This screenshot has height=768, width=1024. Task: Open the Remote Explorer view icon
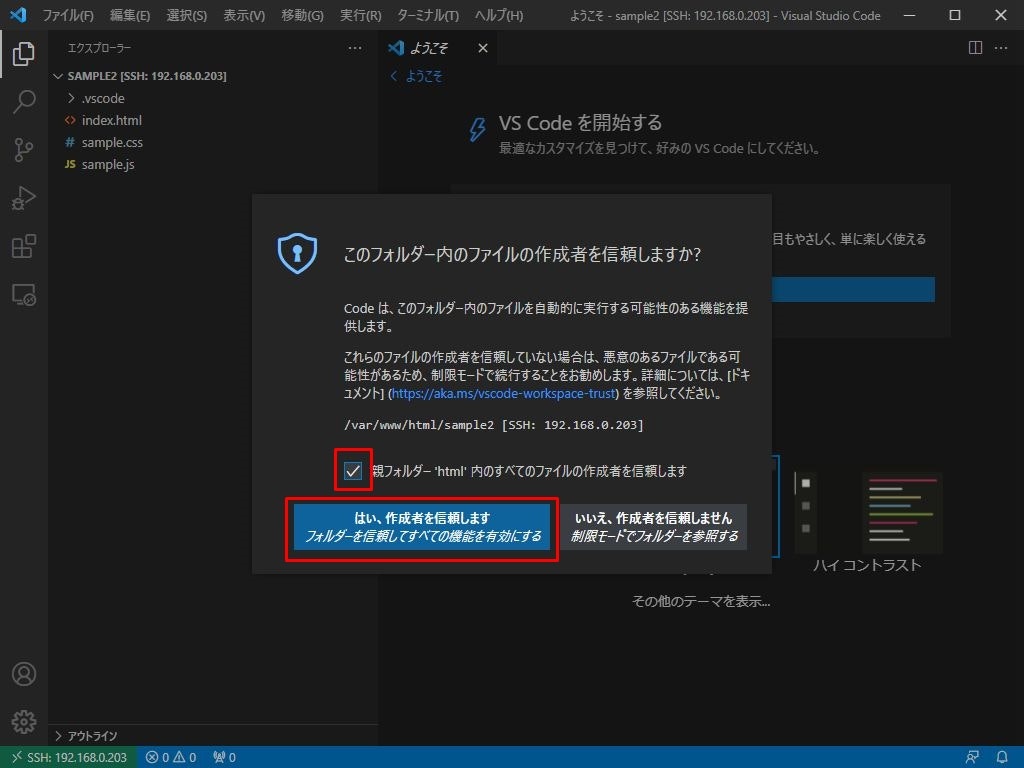coord(24,295)
